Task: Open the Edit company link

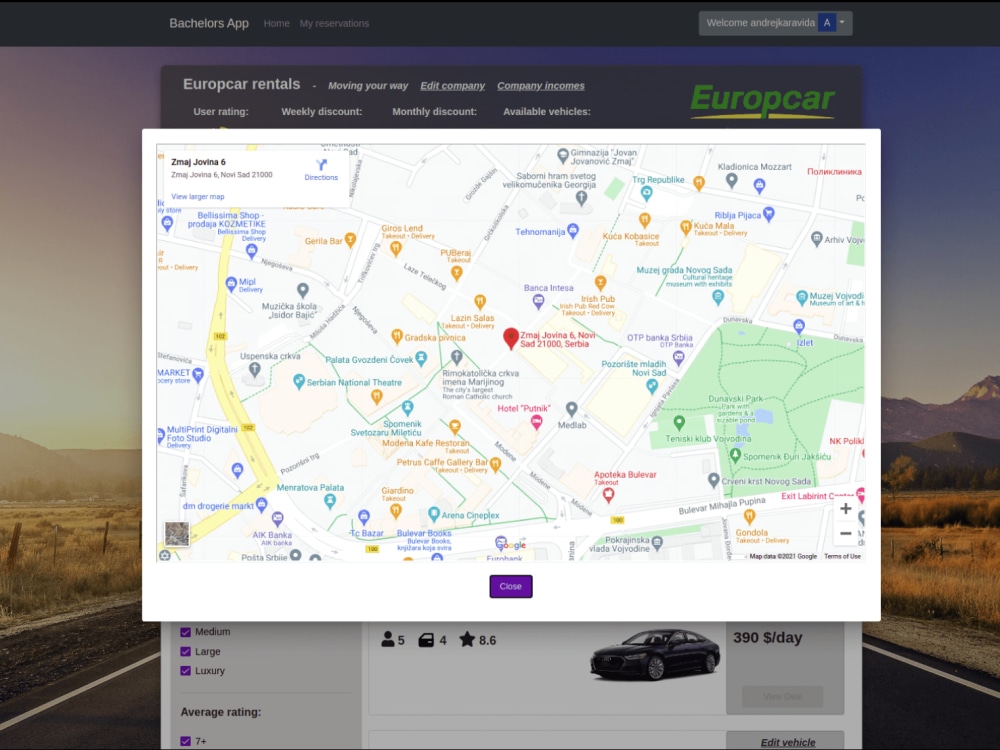Action: pos(452,85)
